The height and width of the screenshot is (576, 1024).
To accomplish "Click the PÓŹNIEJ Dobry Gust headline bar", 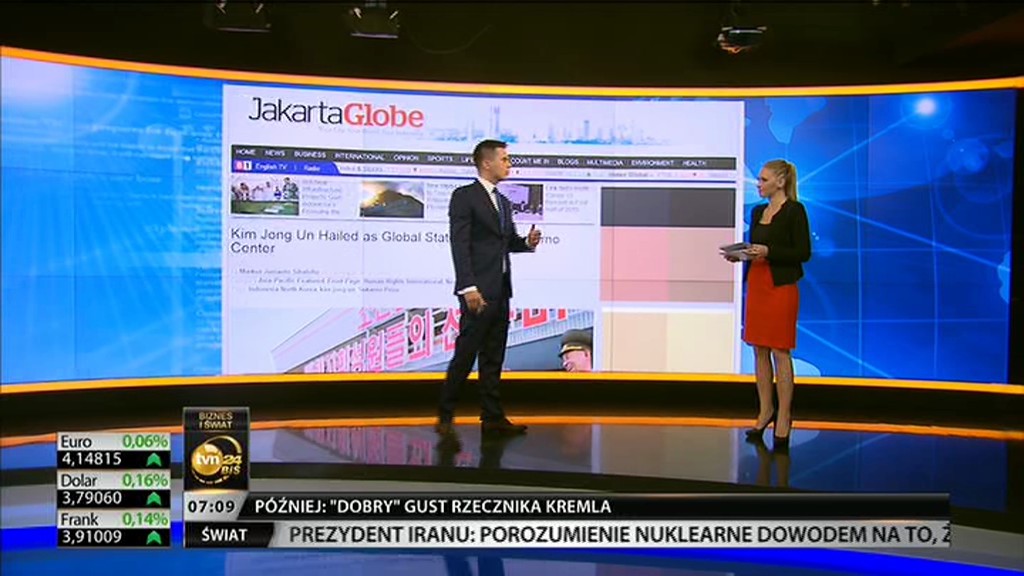I will point(599,507).
